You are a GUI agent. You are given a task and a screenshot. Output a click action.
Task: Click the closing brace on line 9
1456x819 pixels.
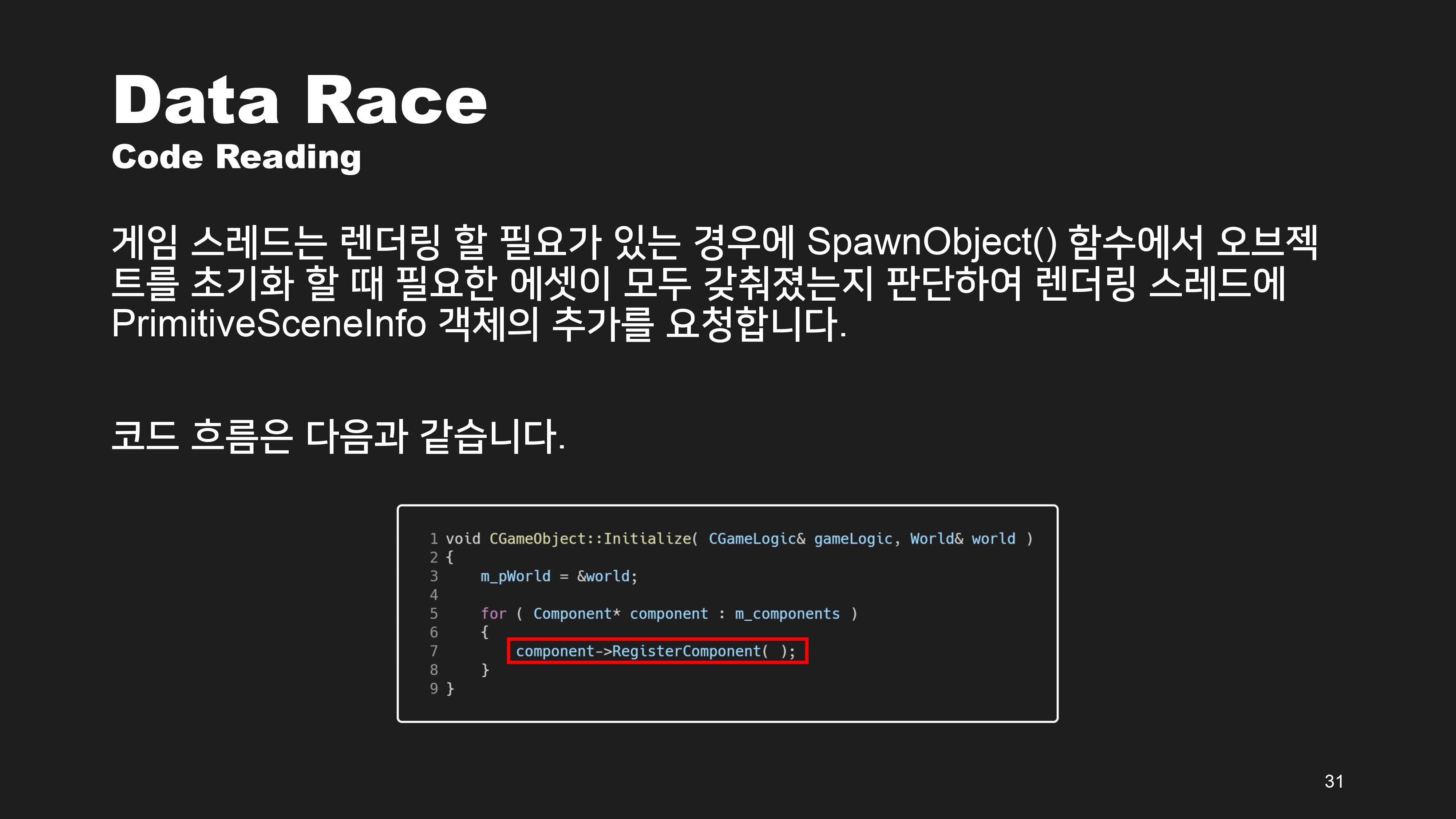pyautogui.click(x=450, y=688)
